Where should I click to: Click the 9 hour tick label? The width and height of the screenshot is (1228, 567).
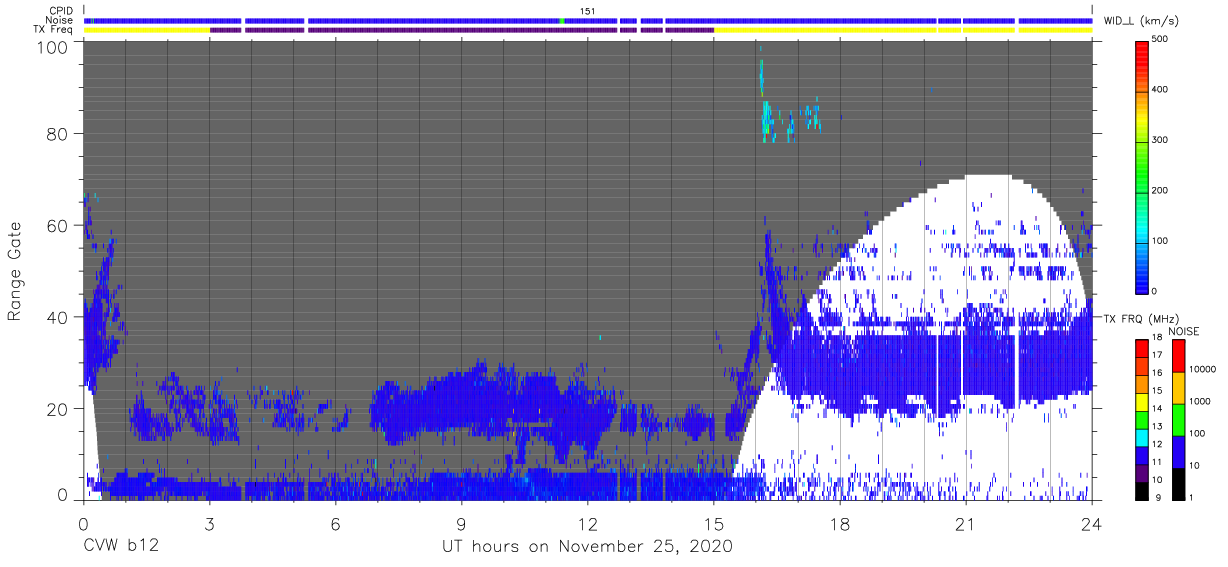click(x=461, y=524)
